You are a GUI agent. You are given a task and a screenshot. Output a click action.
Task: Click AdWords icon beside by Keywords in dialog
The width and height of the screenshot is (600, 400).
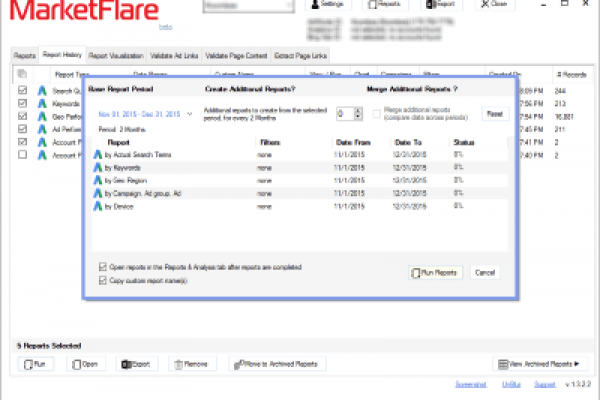point(98,168)
